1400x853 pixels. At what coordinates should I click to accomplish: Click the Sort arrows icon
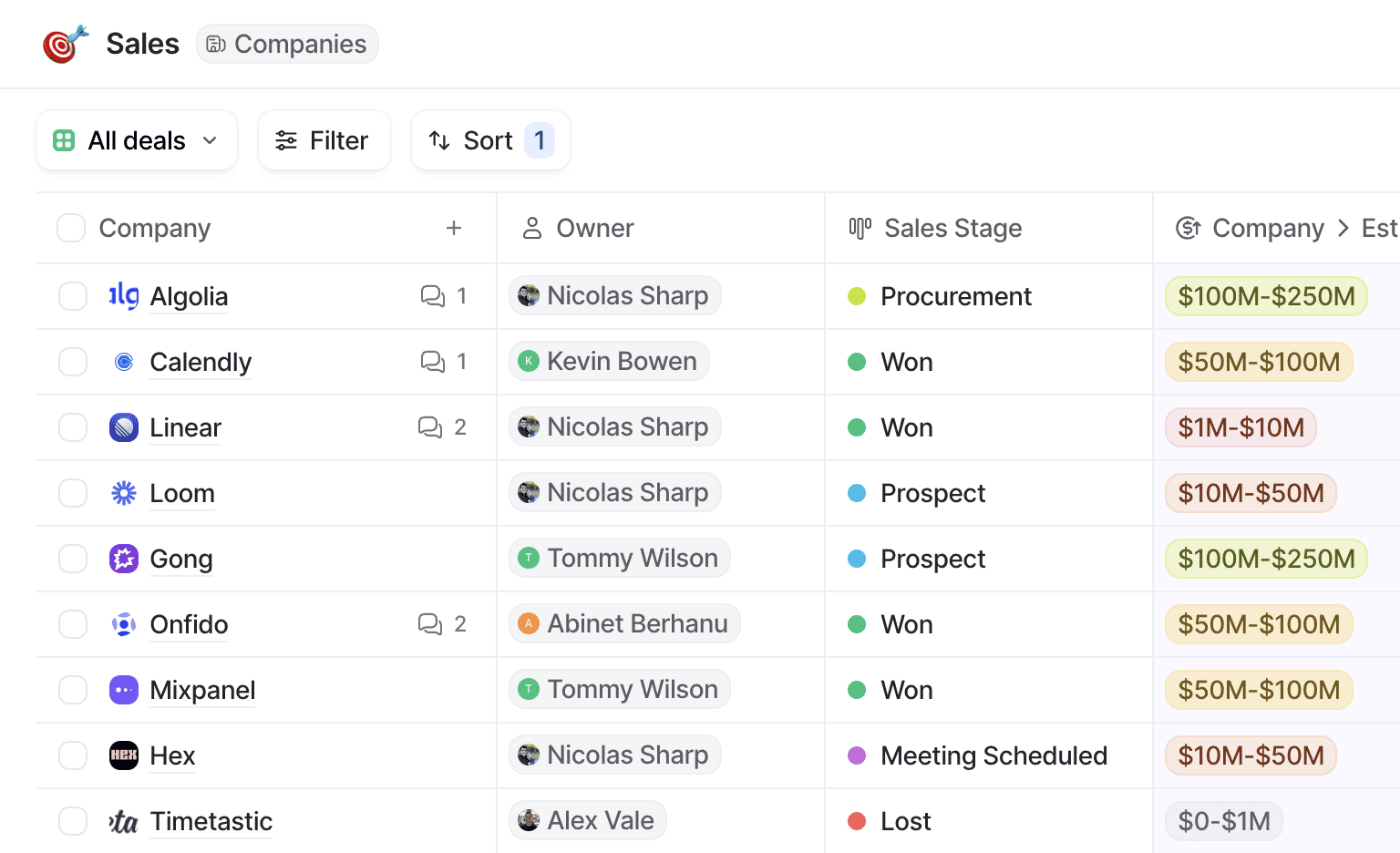click(x=439, y=140)
